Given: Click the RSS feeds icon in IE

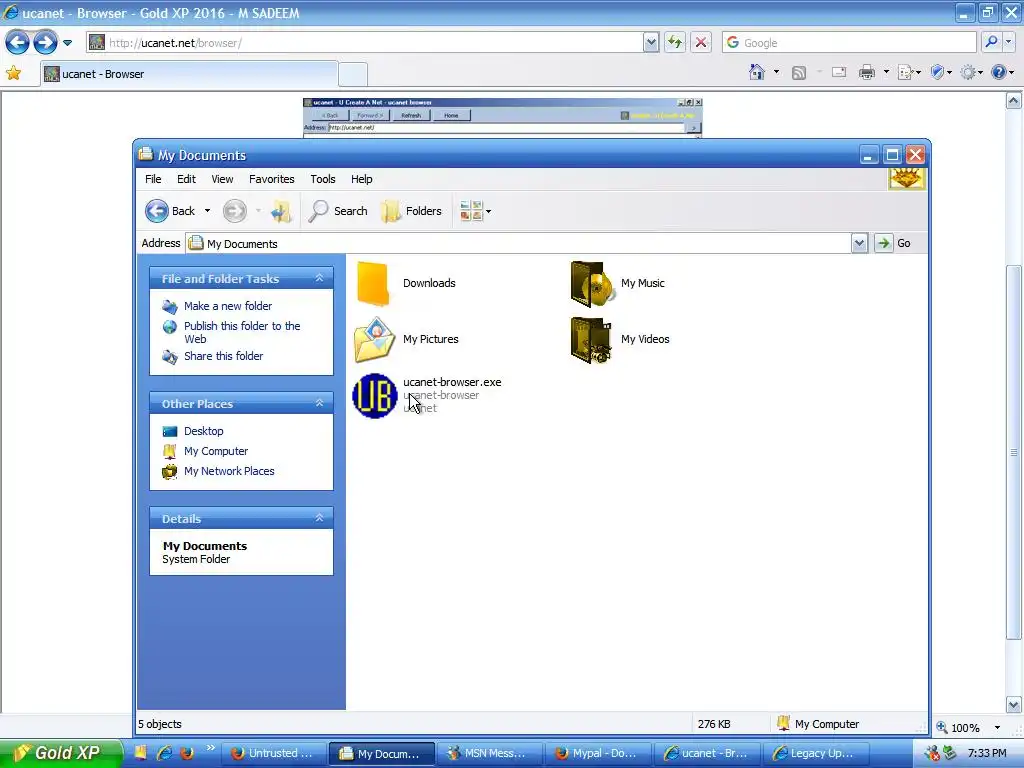Looking at the screenshot, I should pyautogui.click(x=799, y=73).
